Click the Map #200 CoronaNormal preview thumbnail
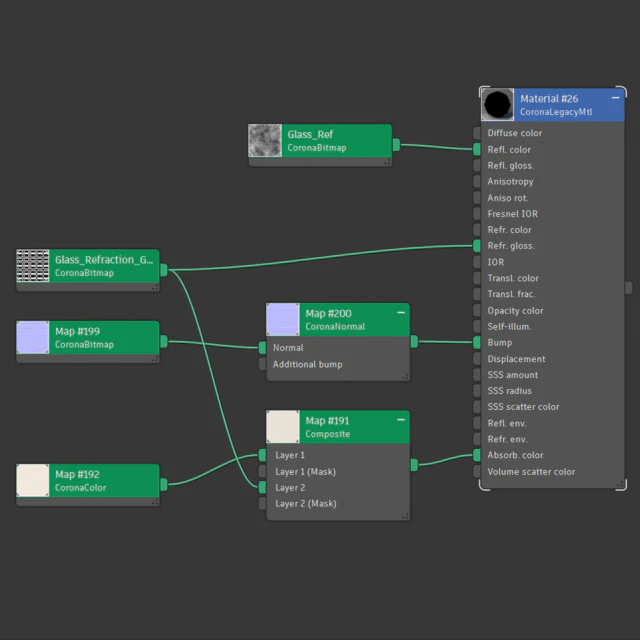Screen dimensions: 640x640 (x=283, y=319)
